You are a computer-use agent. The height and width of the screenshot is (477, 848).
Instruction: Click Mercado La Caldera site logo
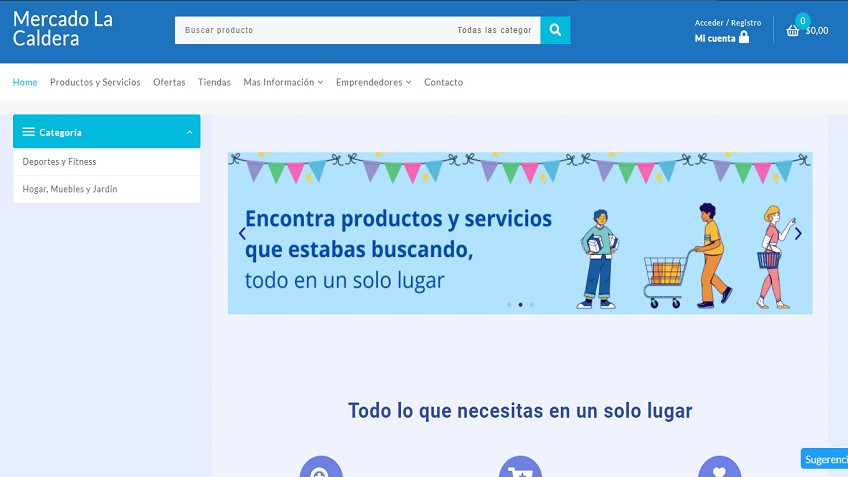coord(63,29)
